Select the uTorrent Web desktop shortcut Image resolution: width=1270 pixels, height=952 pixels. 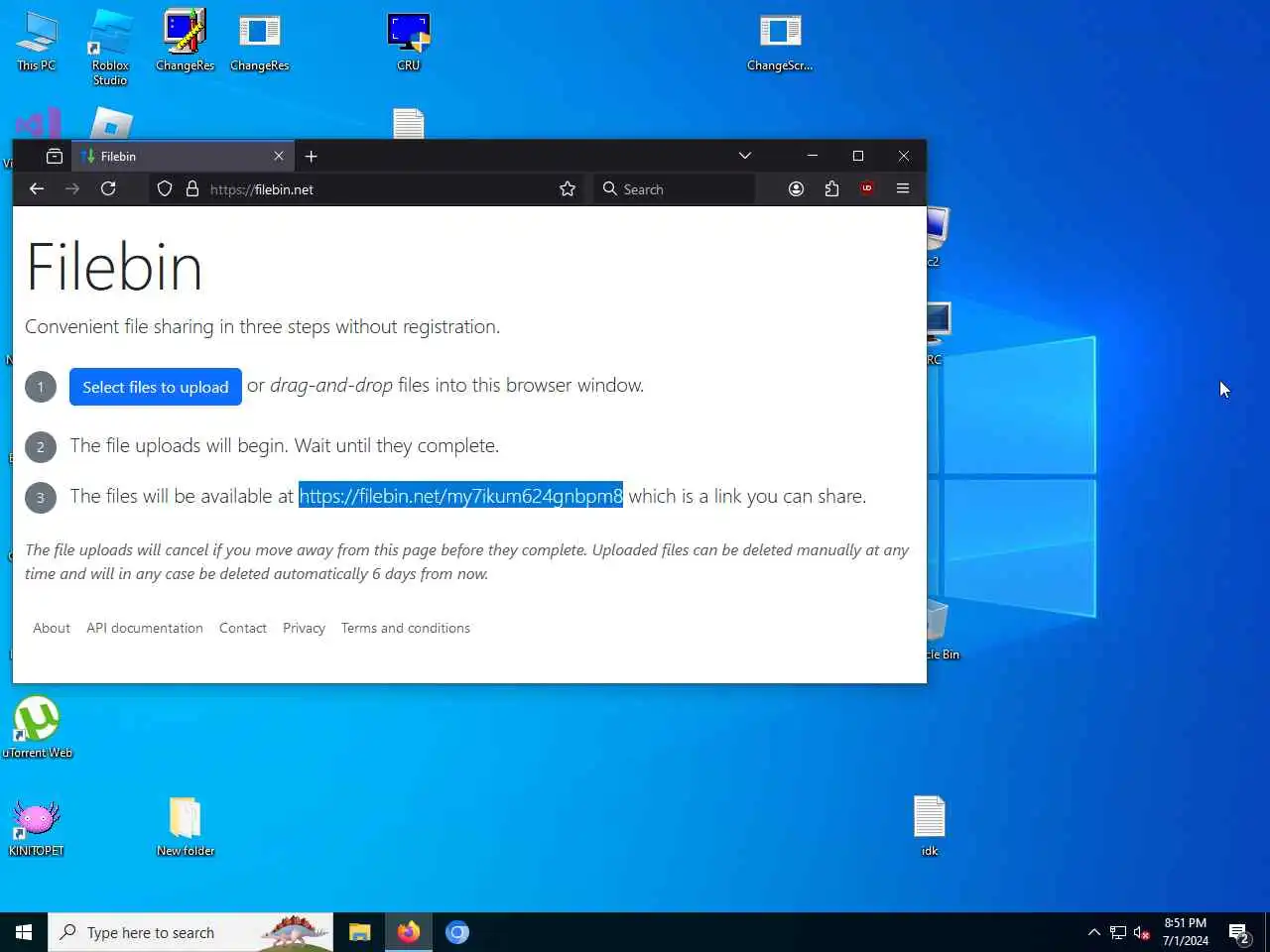[x=37, y=727]
